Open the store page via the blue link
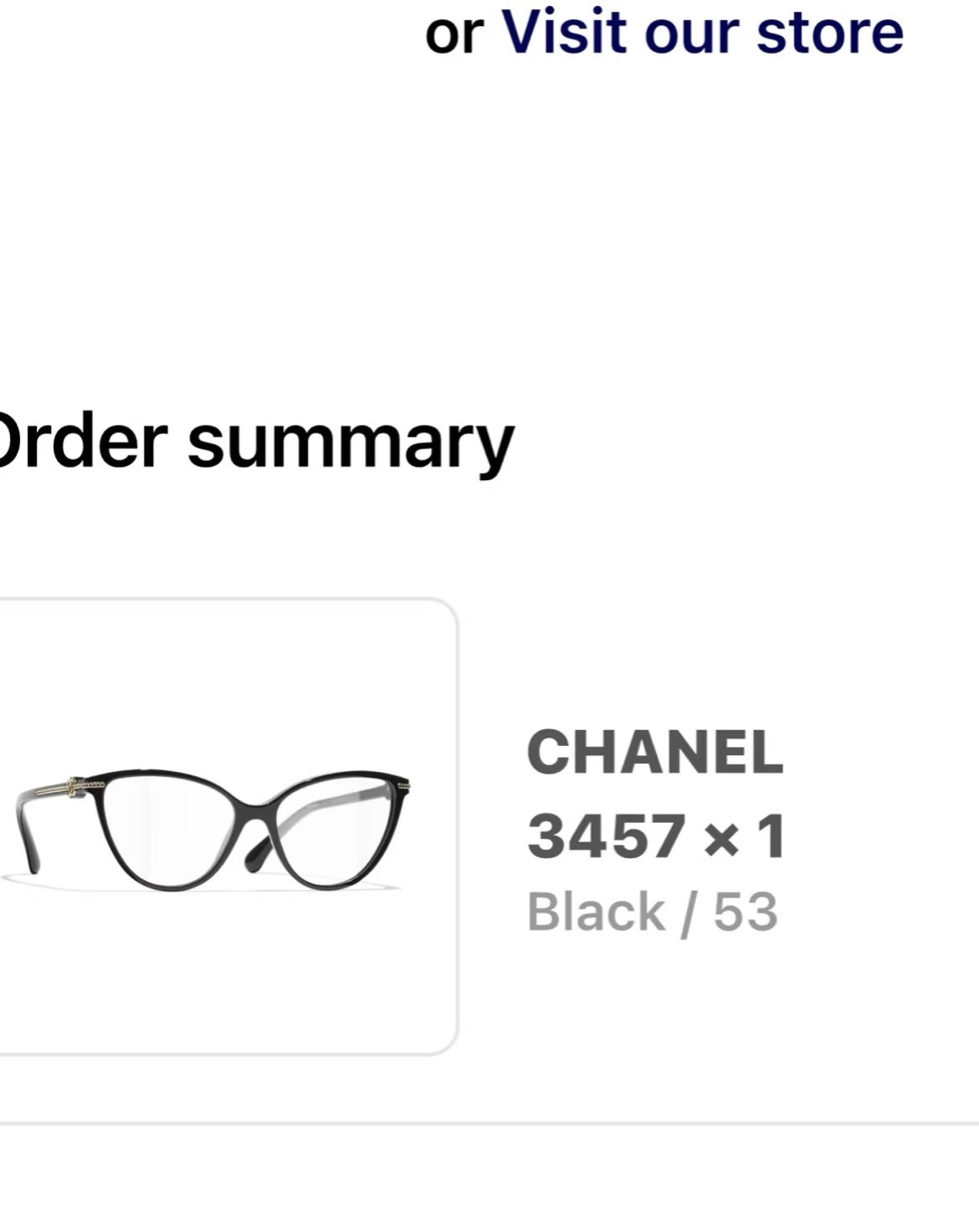979x1232 pixels. click(703, 33)
